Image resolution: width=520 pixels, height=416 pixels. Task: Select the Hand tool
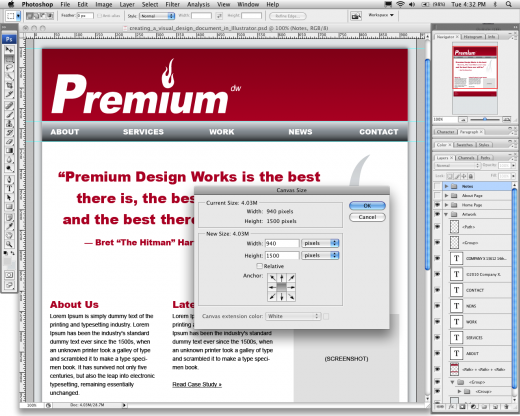click(x=9, y=235)
